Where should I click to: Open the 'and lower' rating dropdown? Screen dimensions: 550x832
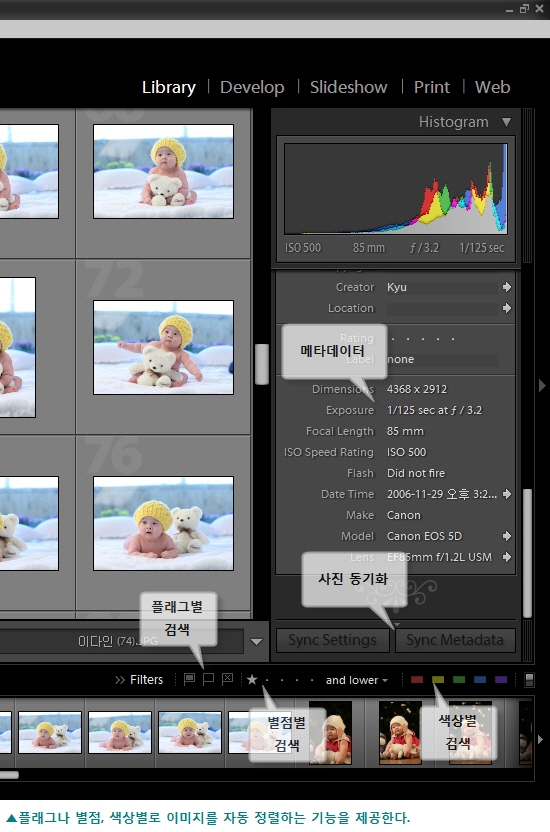pos(357,680)
